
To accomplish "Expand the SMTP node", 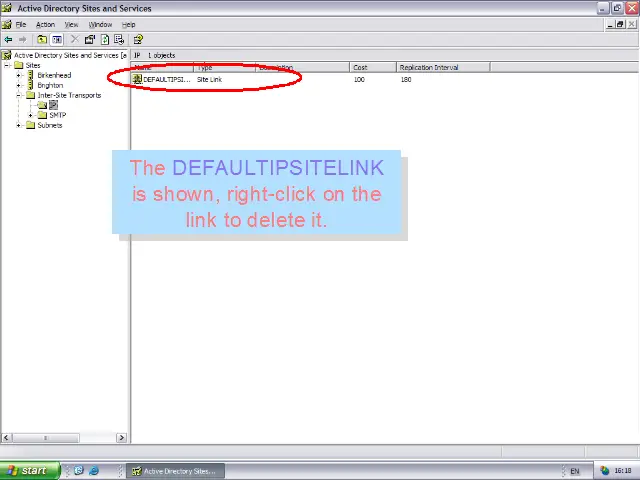I will (30, 115).
